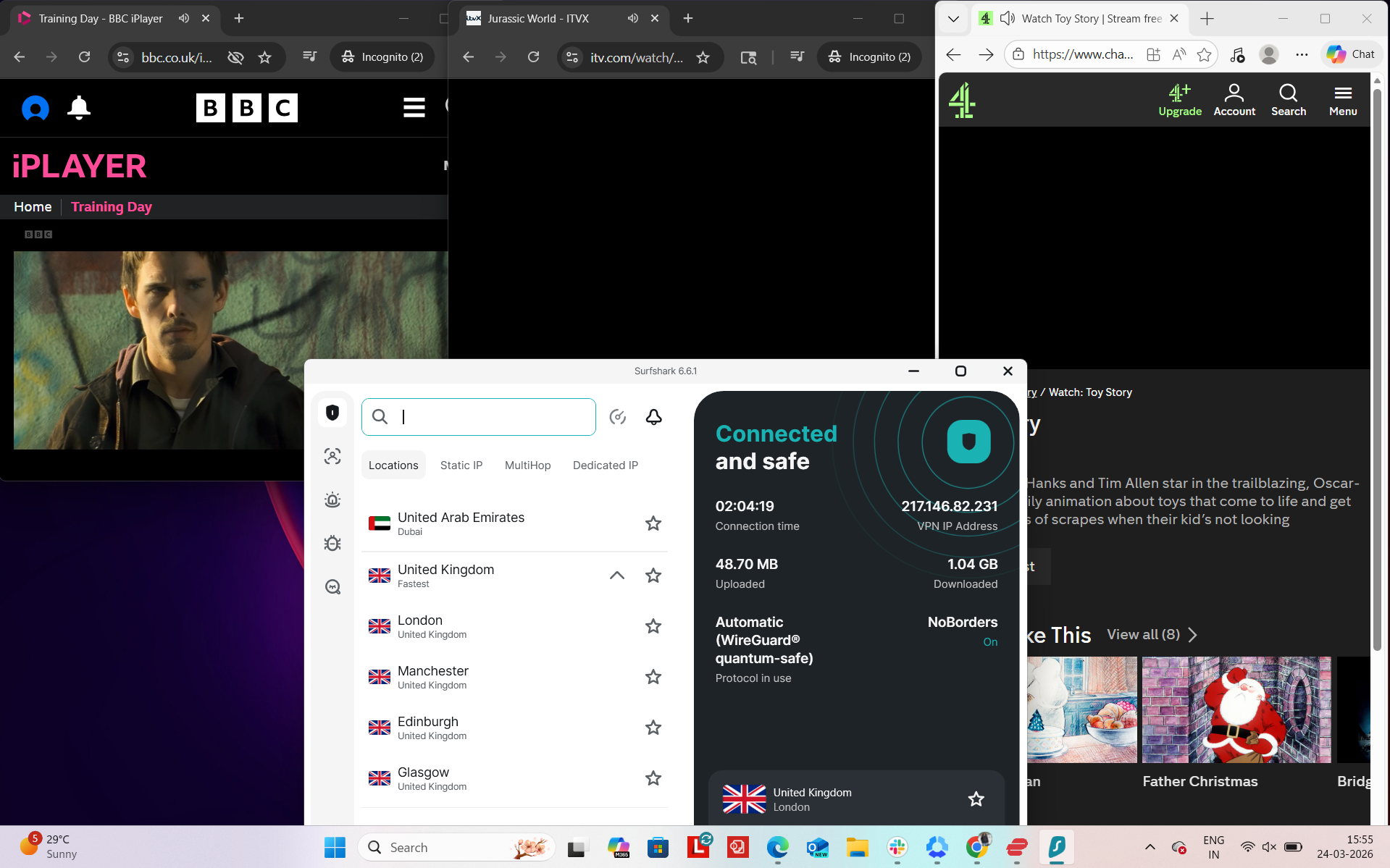Collapse the United Kingdom server list

[616, 576]
